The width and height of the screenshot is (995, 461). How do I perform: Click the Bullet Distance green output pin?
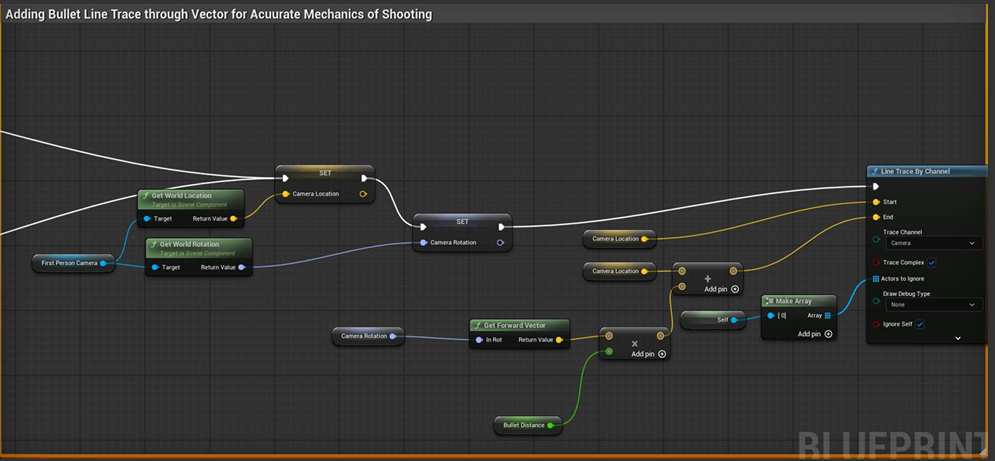(550, 425)
